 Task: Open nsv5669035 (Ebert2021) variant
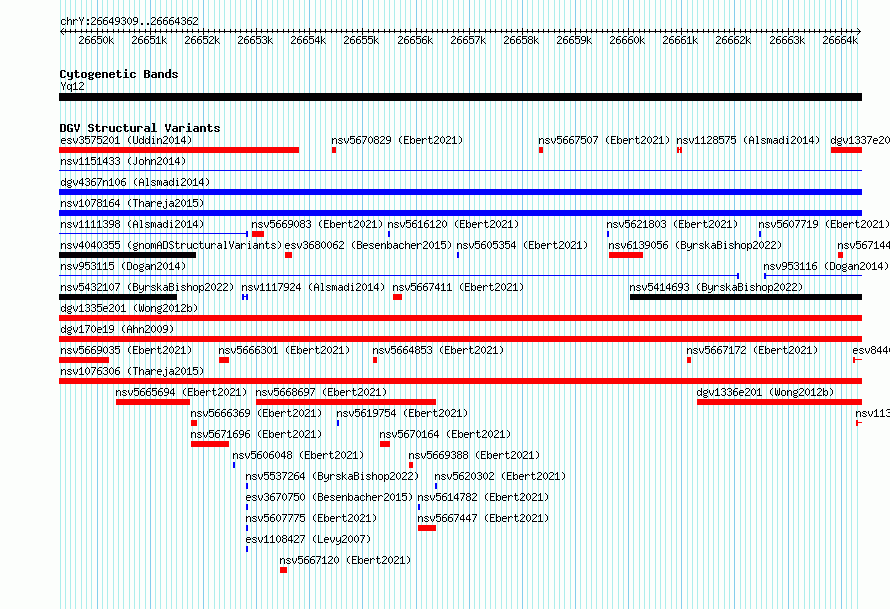[x=126, y=350]
